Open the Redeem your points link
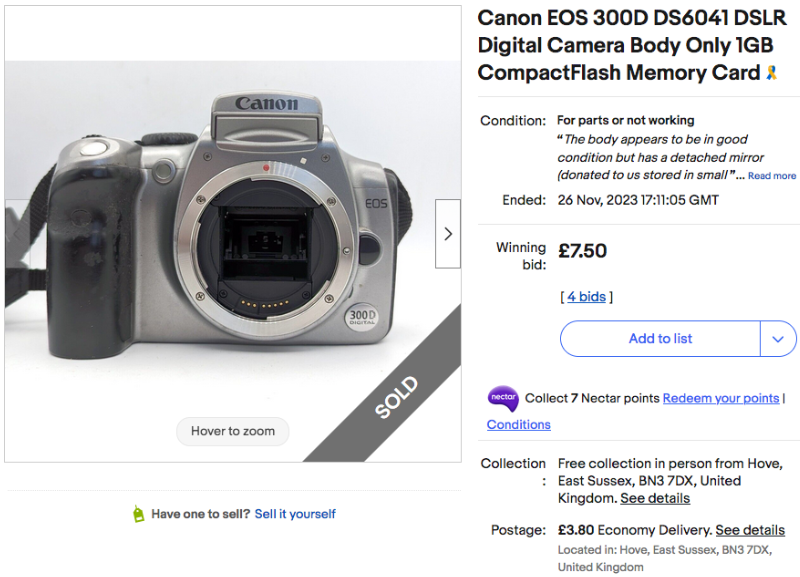800x577 pixels. (720, 398)
